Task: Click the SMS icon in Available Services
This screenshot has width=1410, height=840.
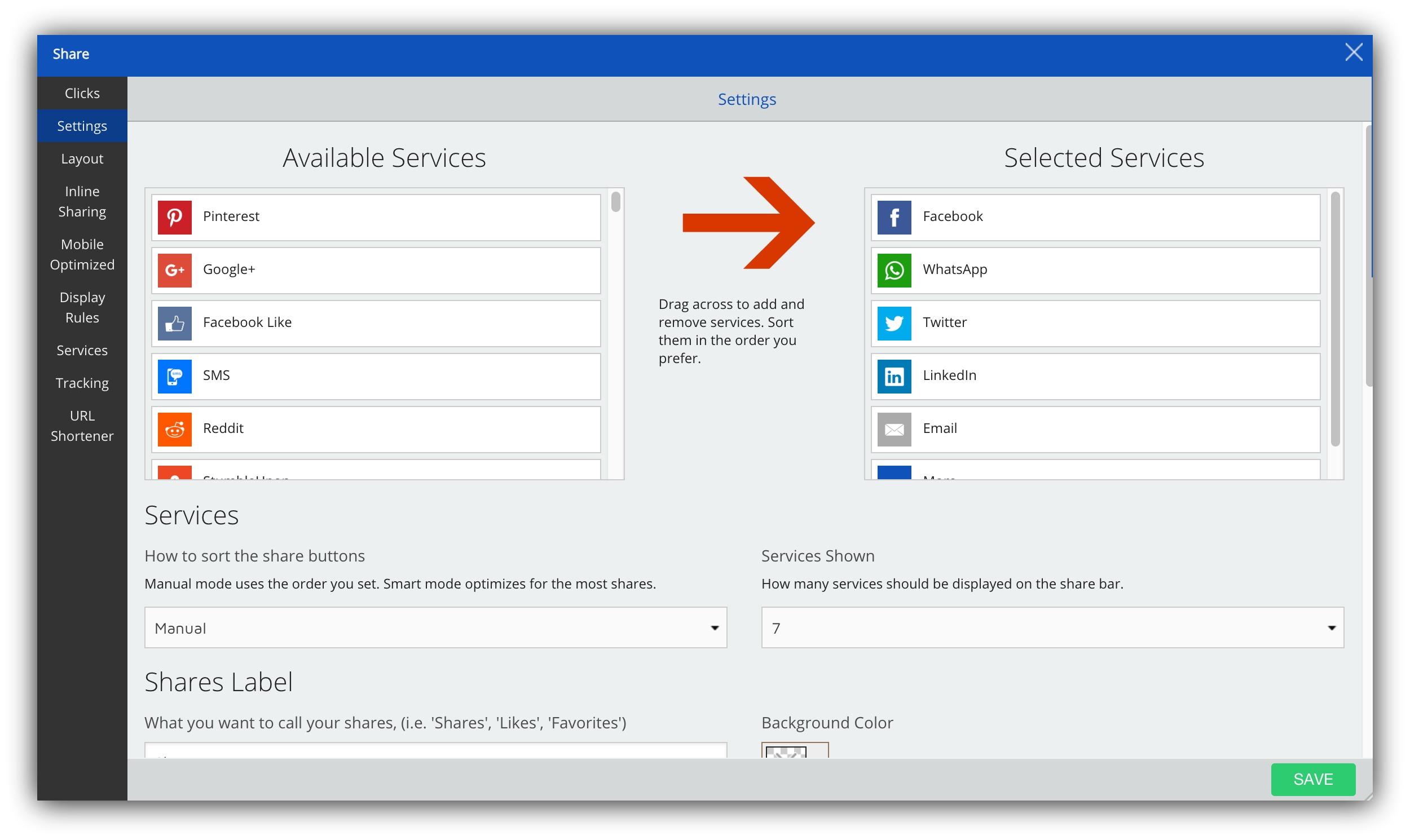Action: point(176,374)
